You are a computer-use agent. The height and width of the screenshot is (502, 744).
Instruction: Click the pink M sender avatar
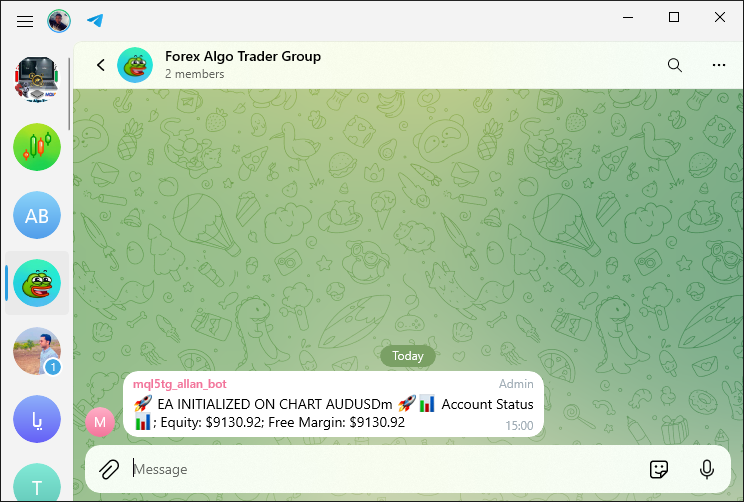point(100,422)
